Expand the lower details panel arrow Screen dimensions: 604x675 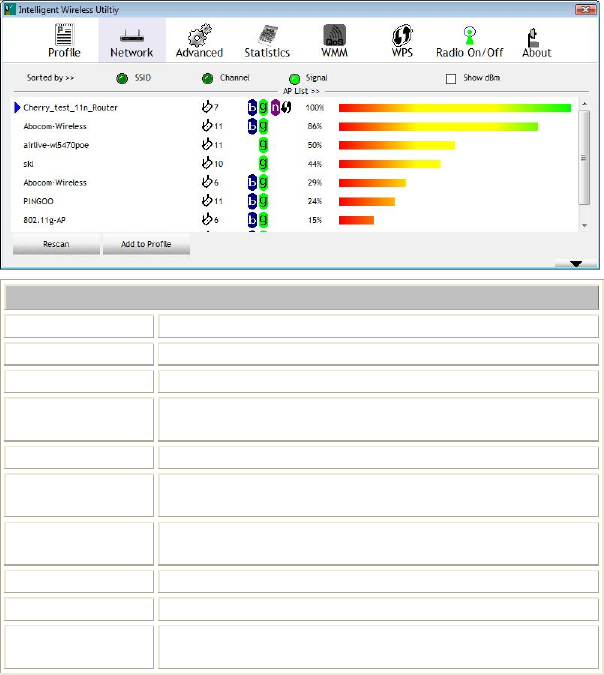[576, 263]
